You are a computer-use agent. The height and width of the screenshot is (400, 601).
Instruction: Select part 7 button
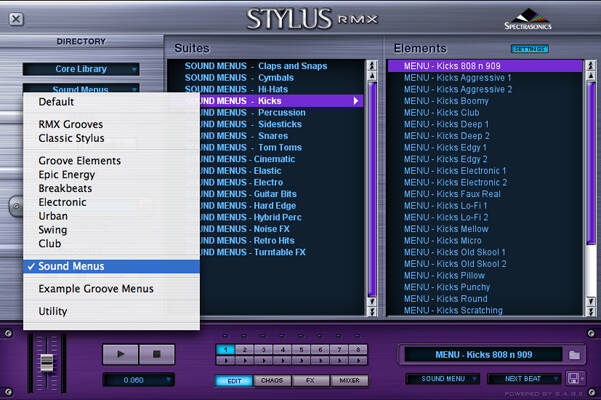click(340, 349)
